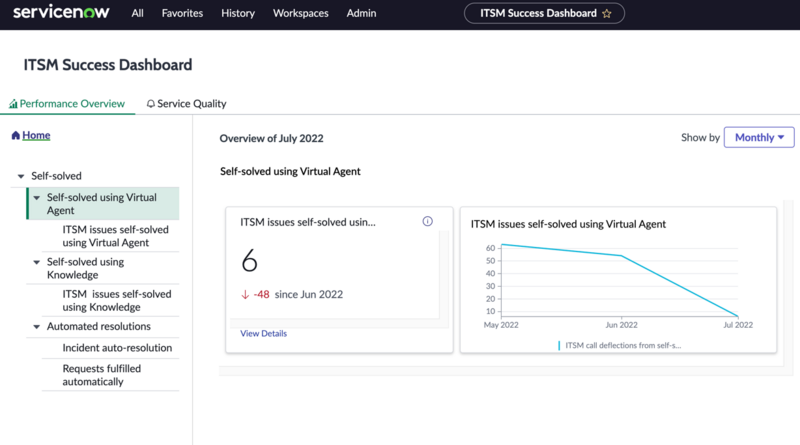
Task: Click the Overview of July 2022 heading
Action: (271, 138)
